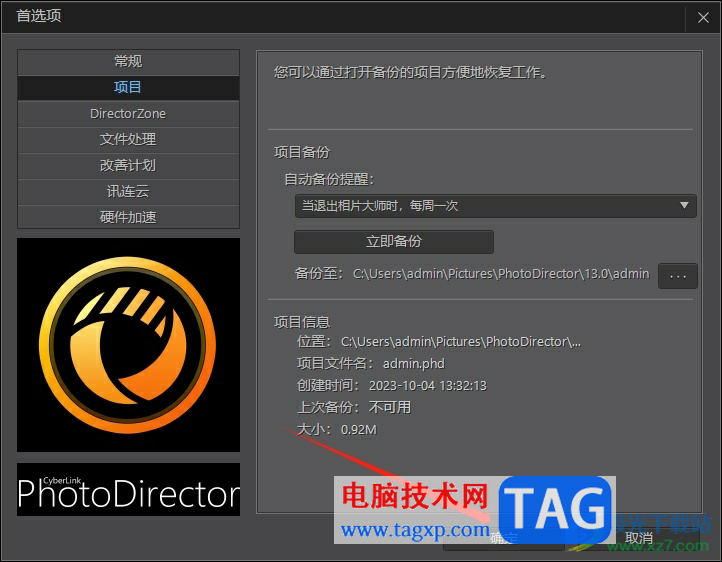Image resolution: width=722 pixels, height=562 pixels.
Task: Click the backup path C:\Users\admin\Pictures\PhotoDirector\13.0\admin
Action: (501, 274)
